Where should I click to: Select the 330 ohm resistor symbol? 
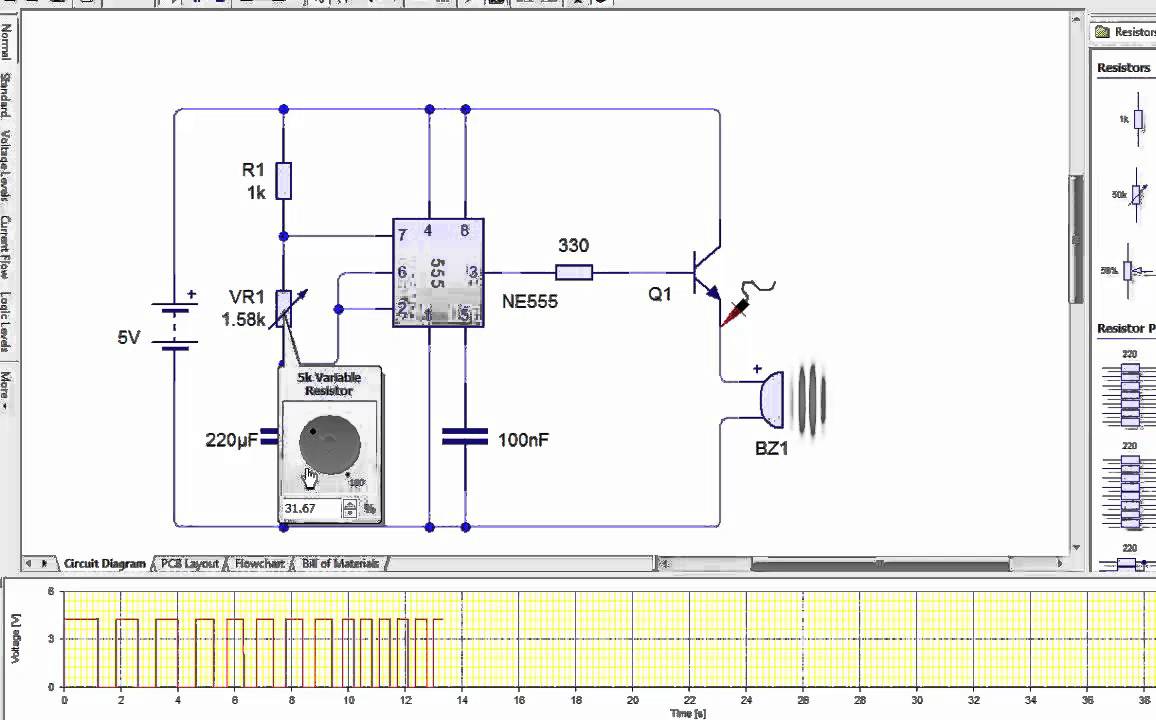point(574,273)
